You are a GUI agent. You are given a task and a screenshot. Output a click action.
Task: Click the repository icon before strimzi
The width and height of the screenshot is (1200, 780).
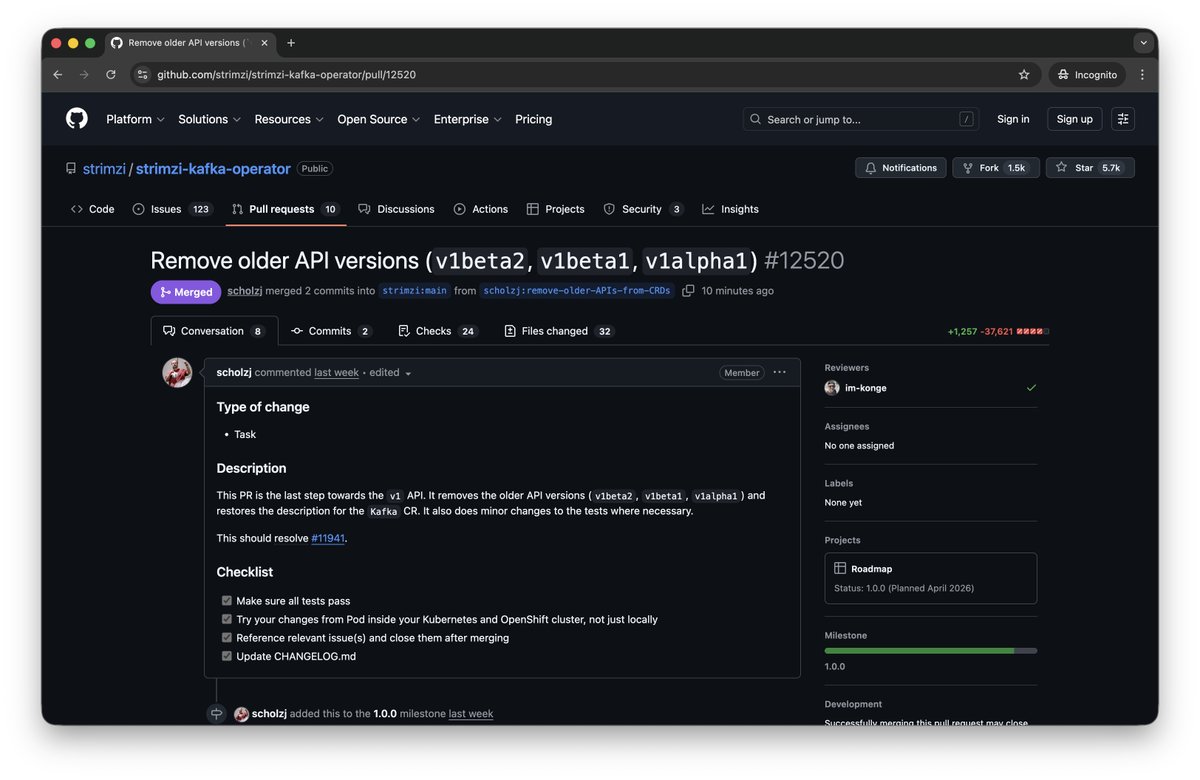tap(71, 168)
